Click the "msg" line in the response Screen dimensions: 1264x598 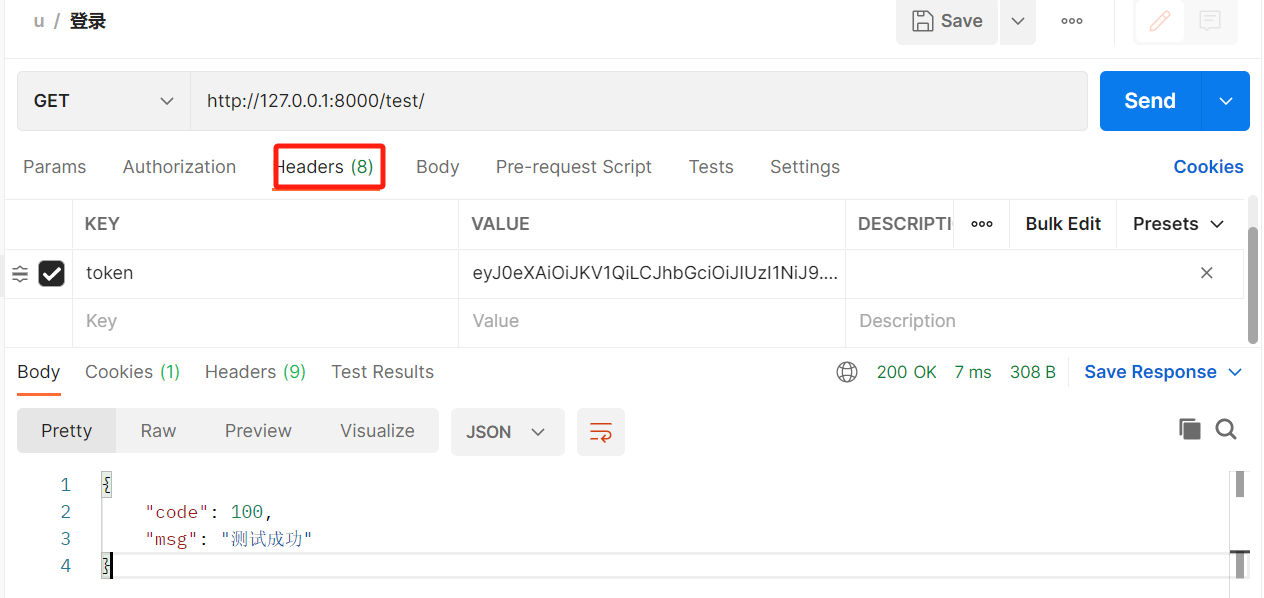point(229,539)
